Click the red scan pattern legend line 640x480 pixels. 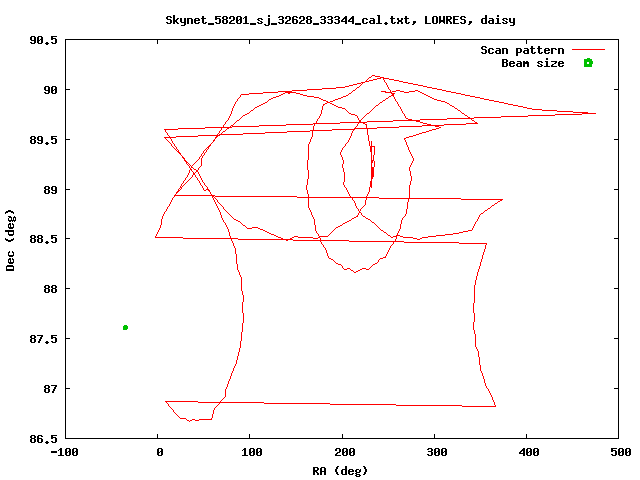click(x=588, y=49)
